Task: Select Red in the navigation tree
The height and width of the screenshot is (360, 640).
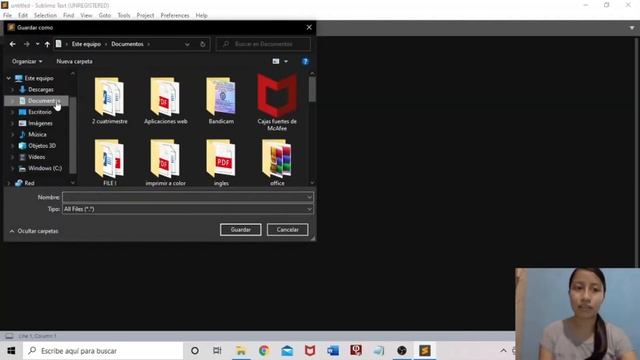Action: (x=29, y=183)
